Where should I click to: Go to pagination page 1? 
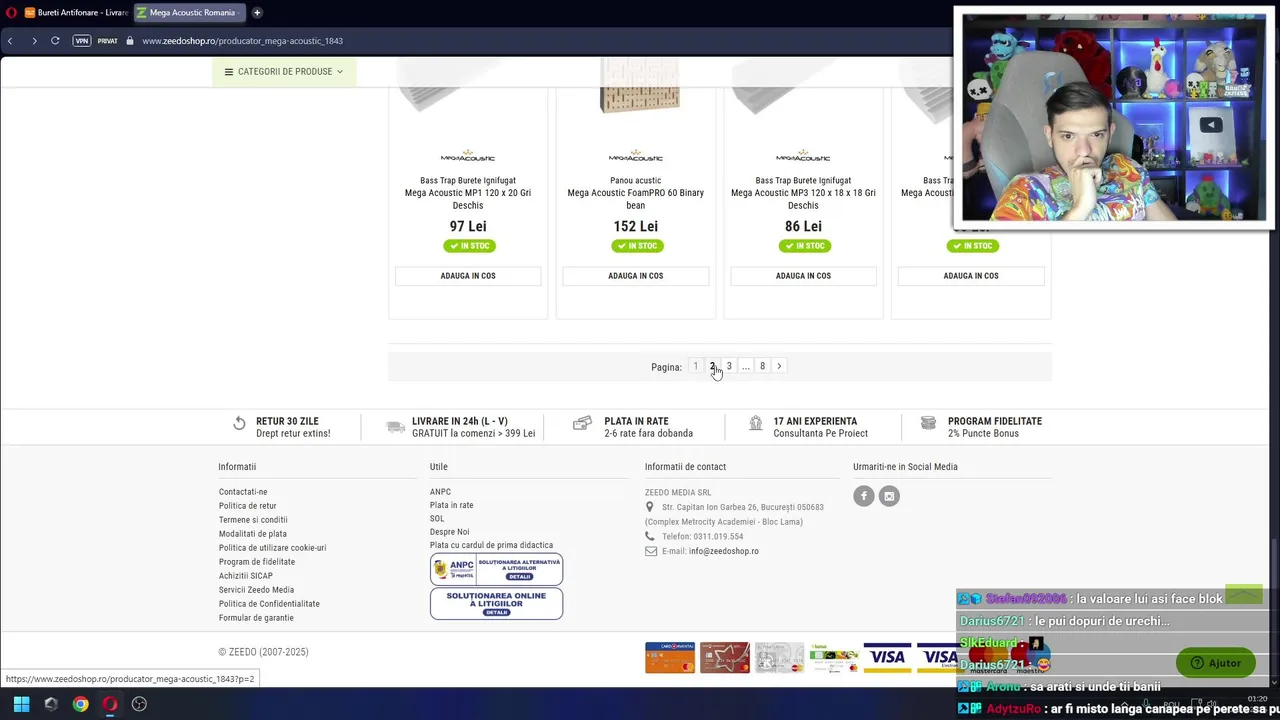[x=696, y=366]
